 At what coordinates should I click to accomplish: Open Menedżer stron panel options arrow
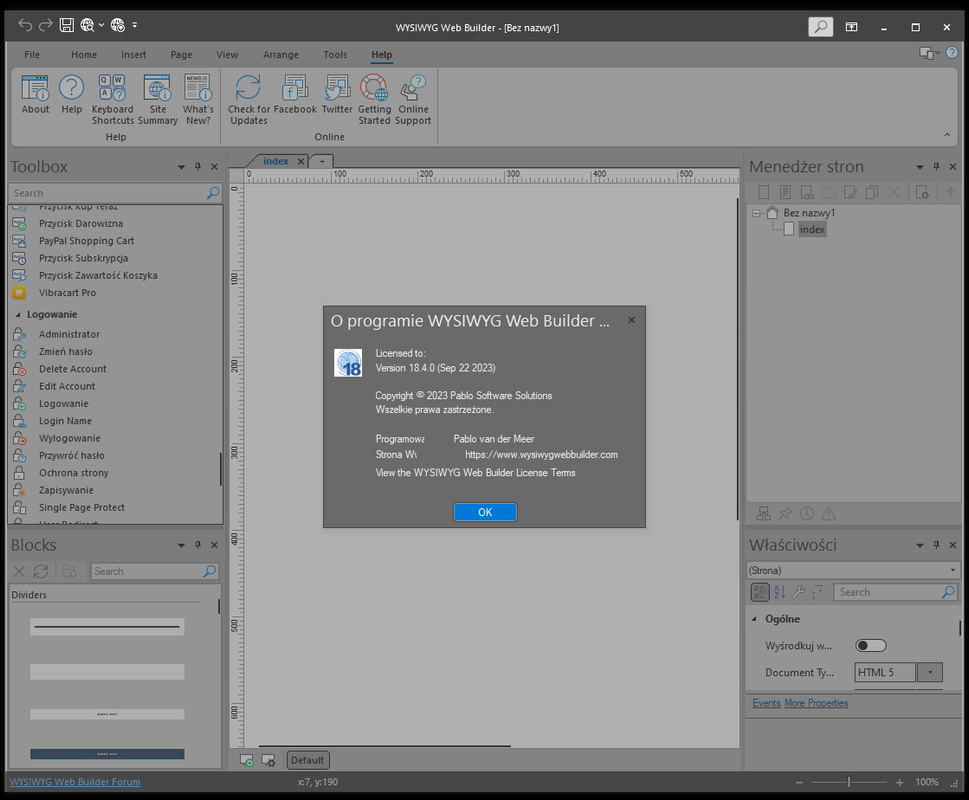point(920,167)
